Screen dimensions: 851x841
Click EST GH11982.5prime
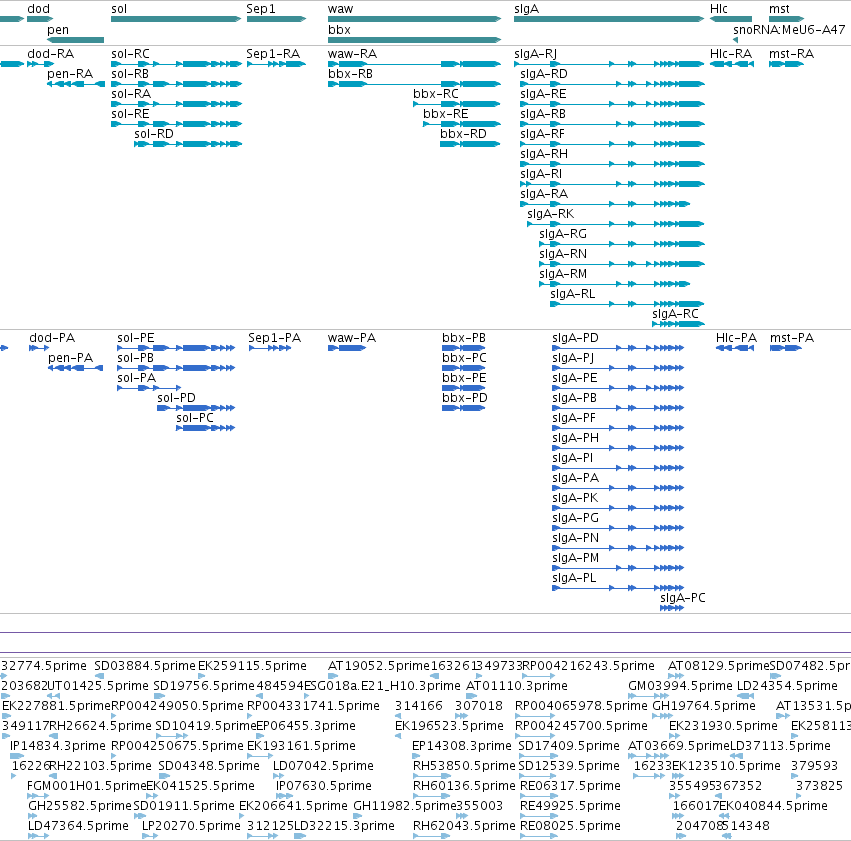(x=405, y=806)
